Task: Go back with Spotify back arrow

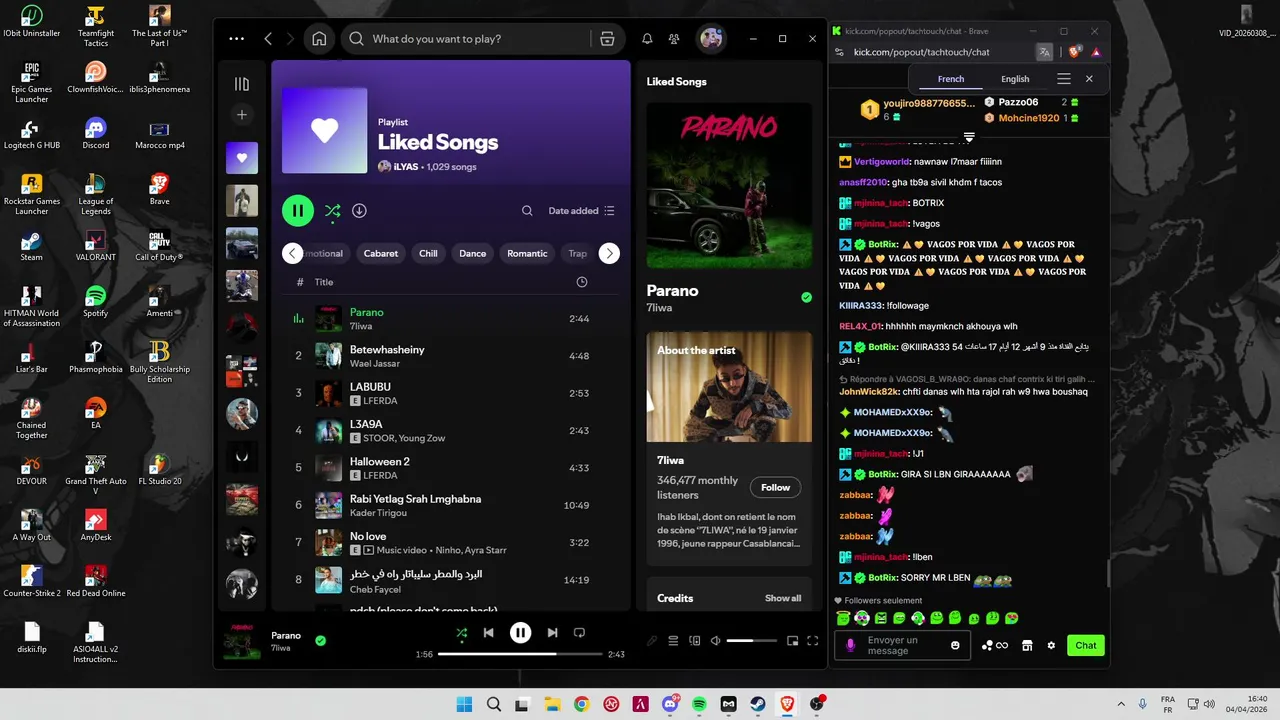Action: pyautogui.click(x=268, y=39)
